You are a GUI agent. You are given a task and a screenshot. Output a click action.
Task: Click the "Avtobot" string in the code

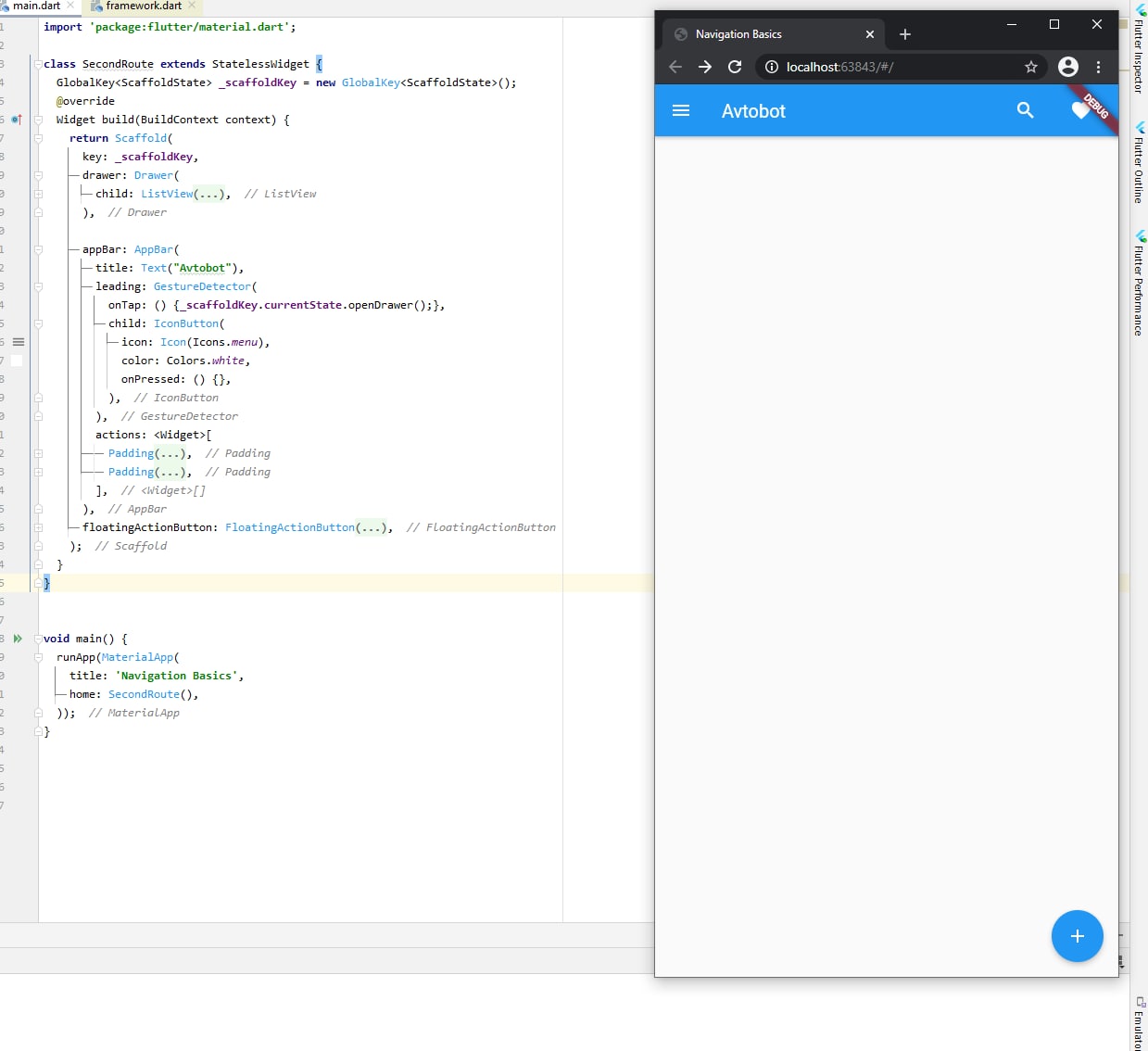202,268
